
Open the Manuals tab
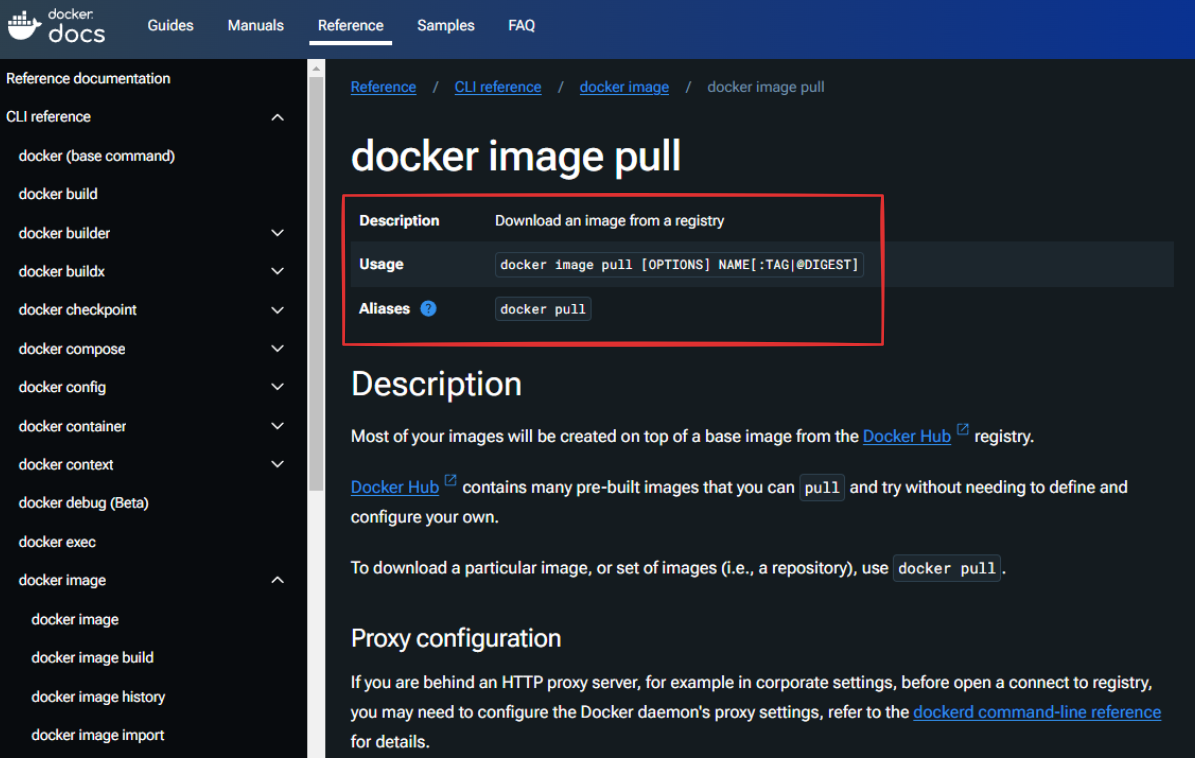(x=255, y=25)
